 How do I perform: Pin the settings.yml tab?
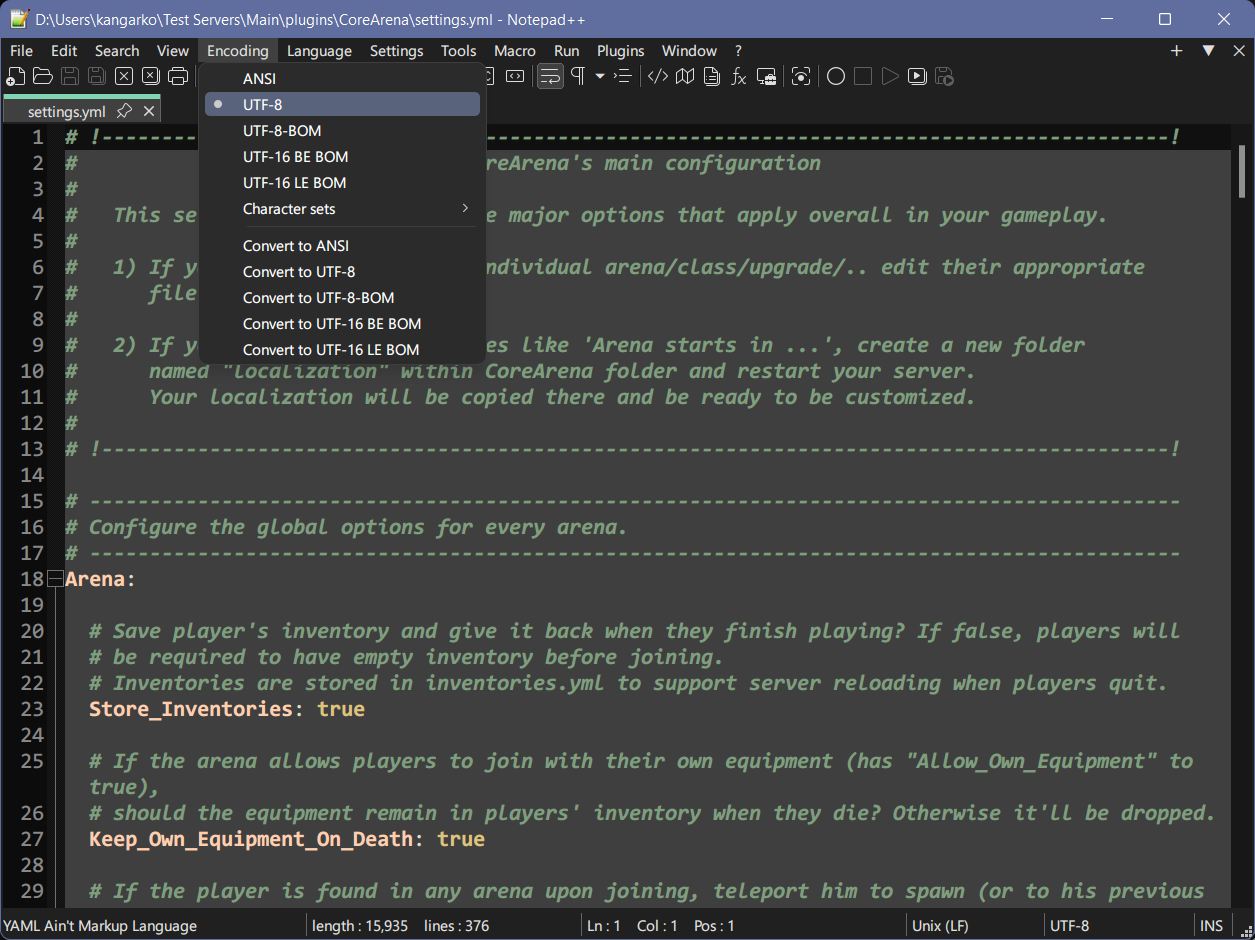[x=124, y=111]
